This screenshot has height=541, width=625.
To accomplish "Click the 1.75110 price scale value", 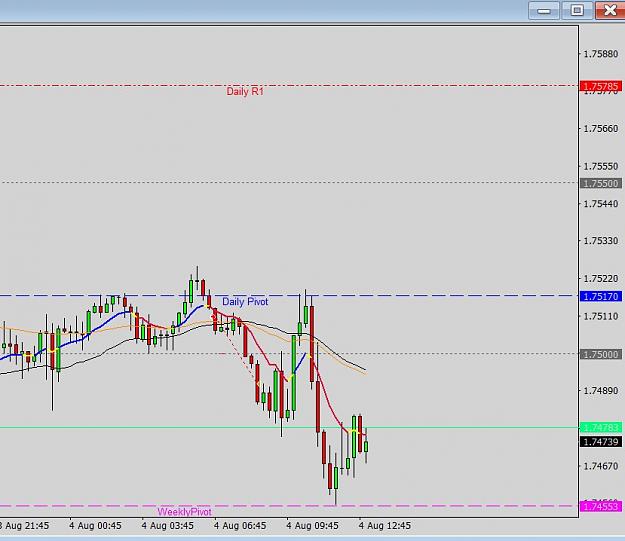I will pyautogui.click(x=601, y=316).
